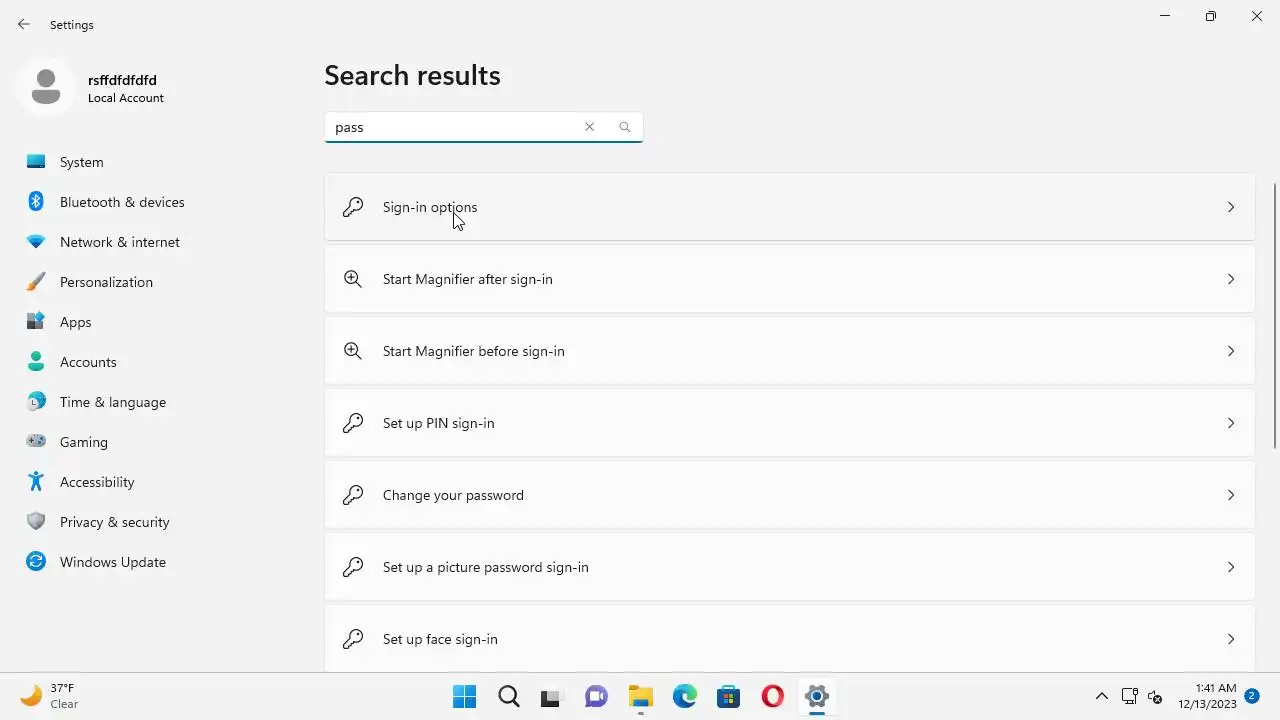
Task: Click the magnifying glass search icon
Action: pos(625,127)
